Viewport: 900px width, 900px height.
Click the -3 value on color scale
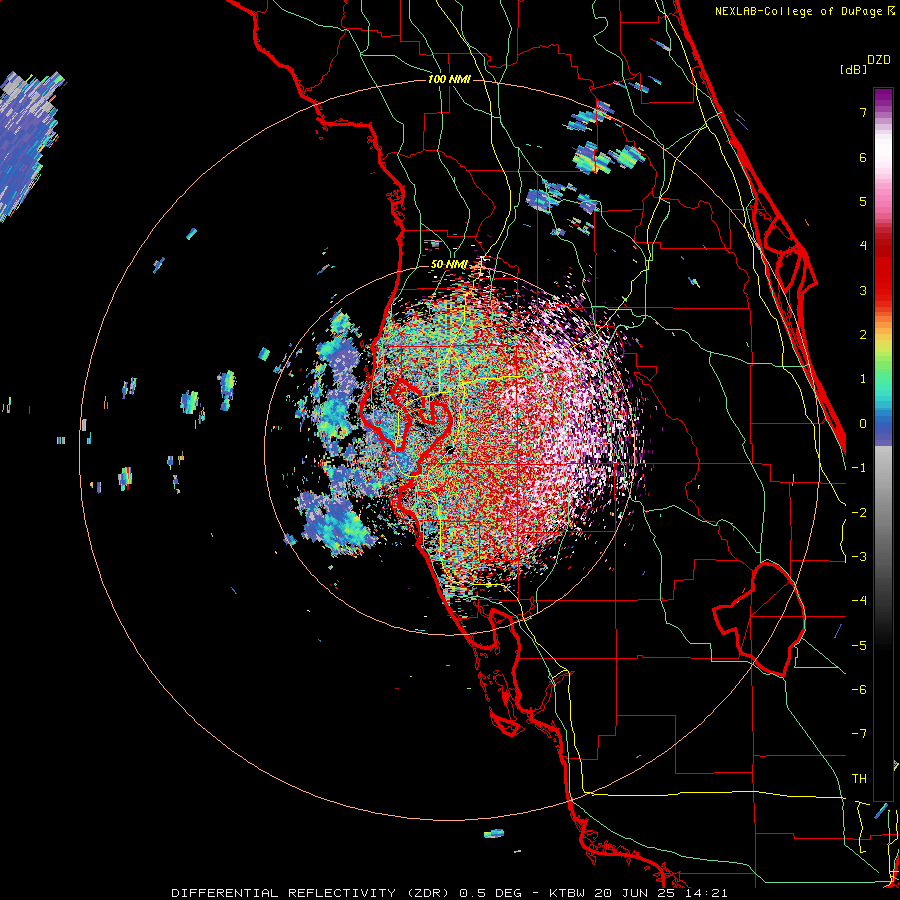coord(859,557)
